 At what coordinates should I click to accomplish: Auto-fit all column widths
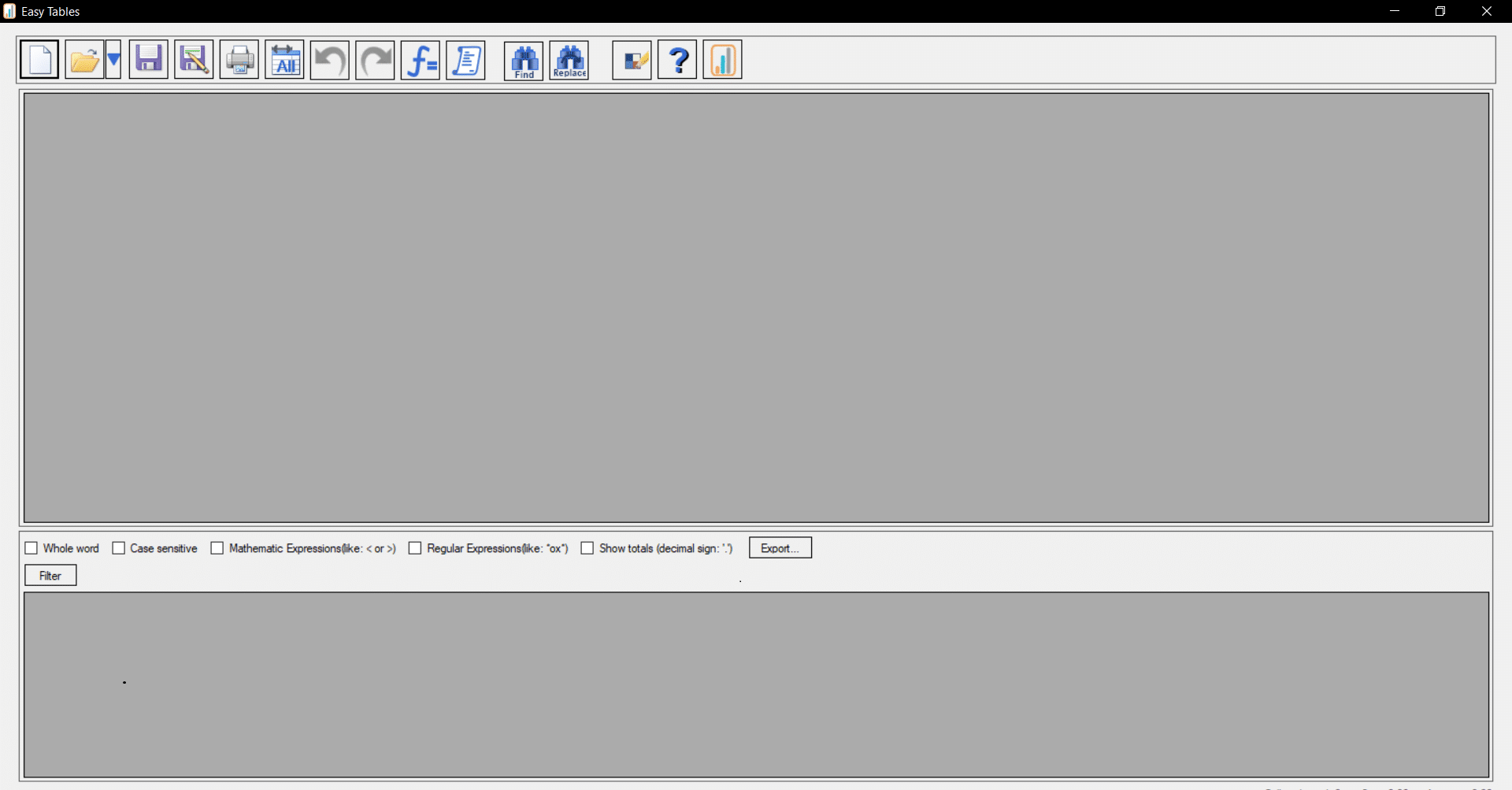[x=284, y=60]
